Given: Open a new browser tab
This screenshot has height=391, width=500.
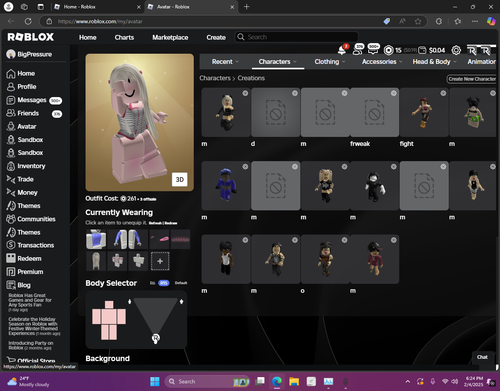Looking at the screenshot, I should point(246,7).
